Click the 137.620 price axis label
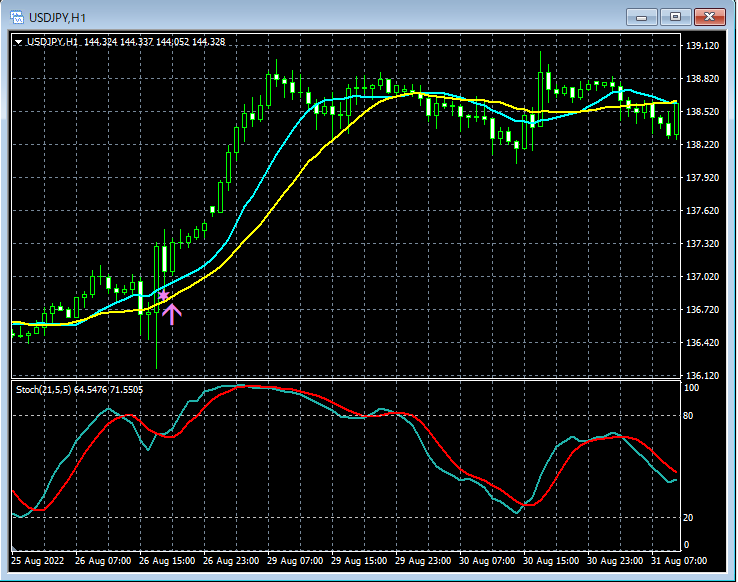This screenshot has width=738, height=582. [702, 210]
